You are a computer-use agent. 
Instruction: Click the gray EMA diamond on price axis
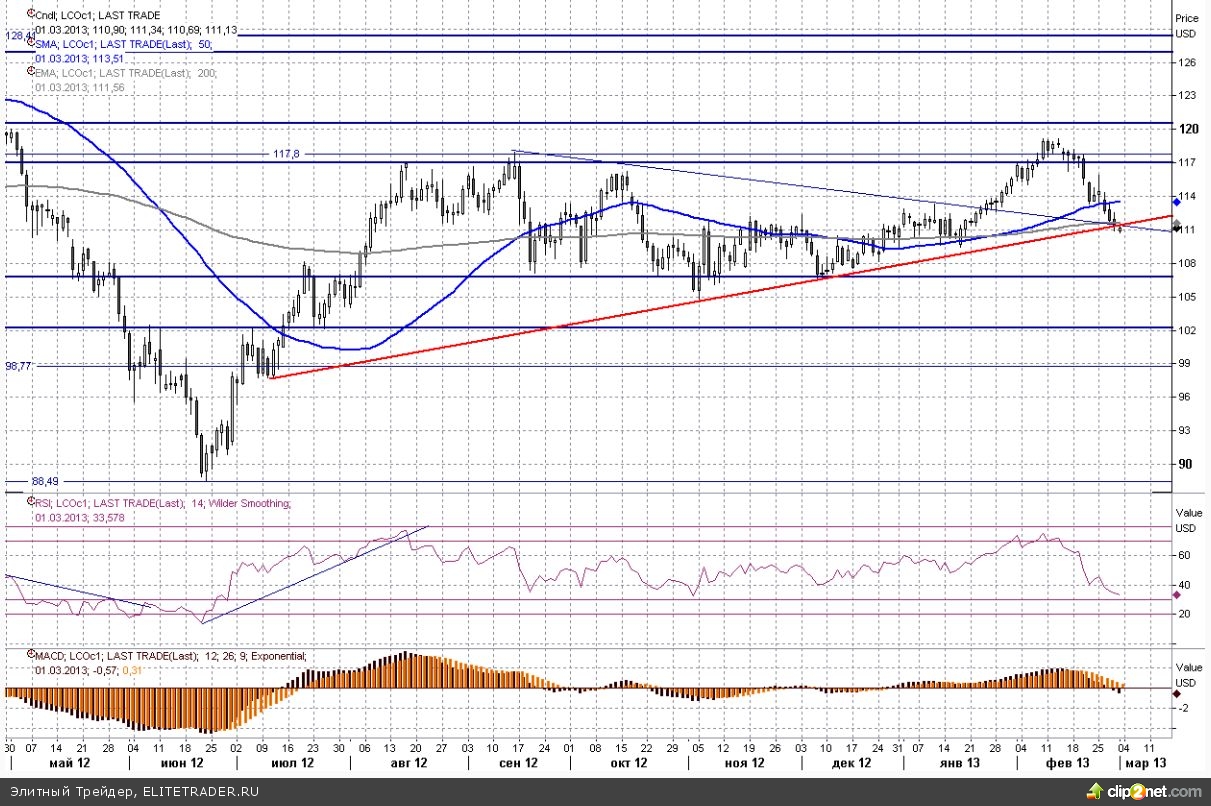coord(1177,225)
